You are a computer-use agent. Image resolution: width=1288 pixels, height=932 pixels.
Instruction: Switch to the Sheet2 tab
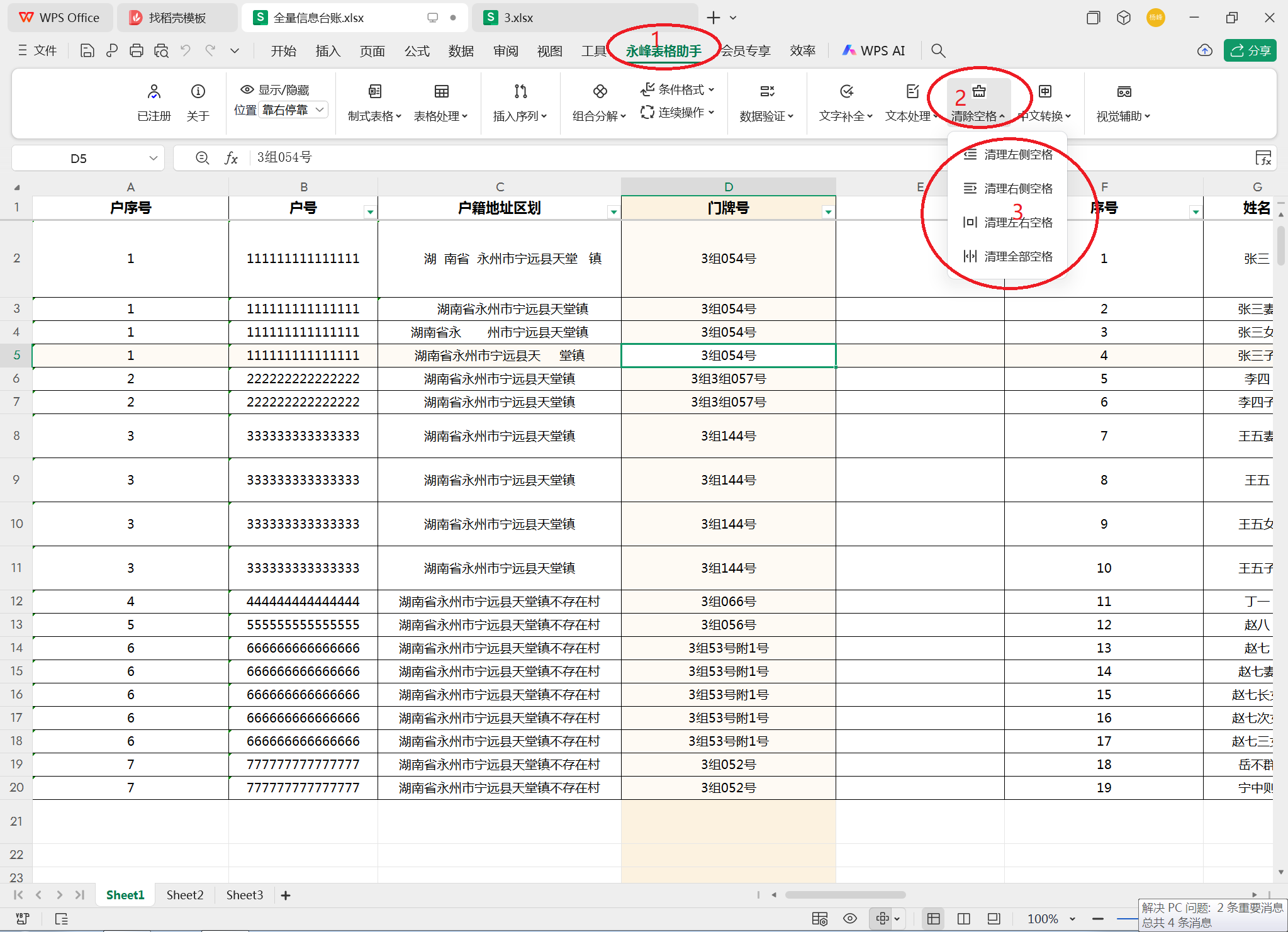click(x=184, y=895)
